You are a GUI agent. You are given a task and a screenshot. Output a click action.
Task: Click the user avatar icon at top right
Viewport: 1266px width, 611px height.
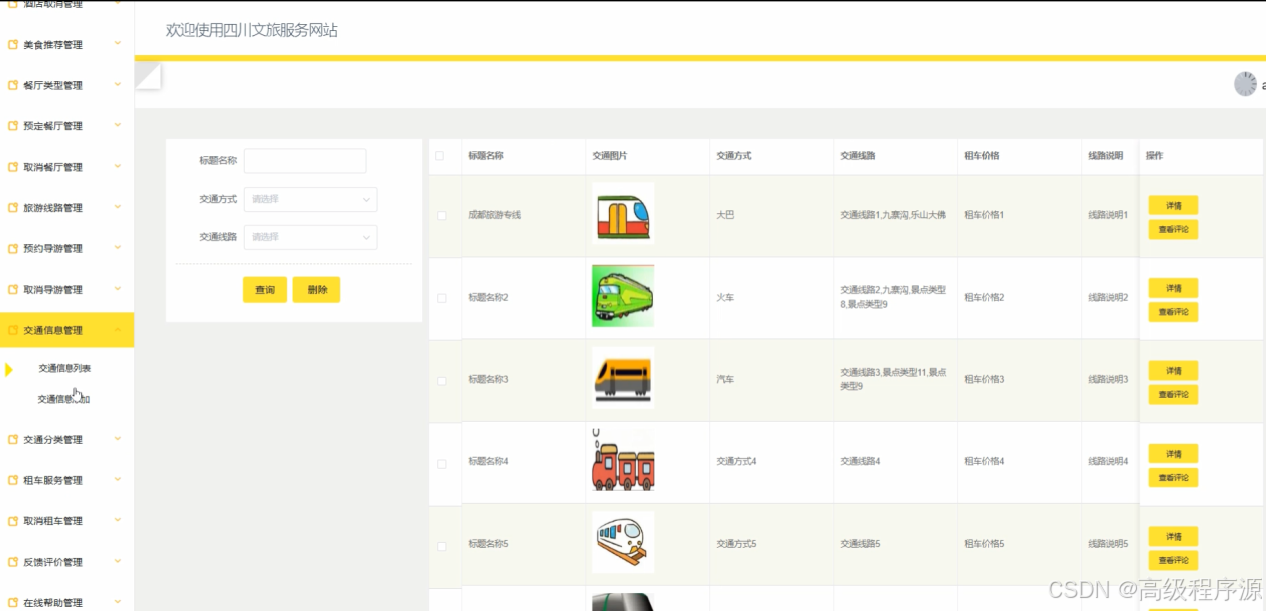coord(1245,84)
